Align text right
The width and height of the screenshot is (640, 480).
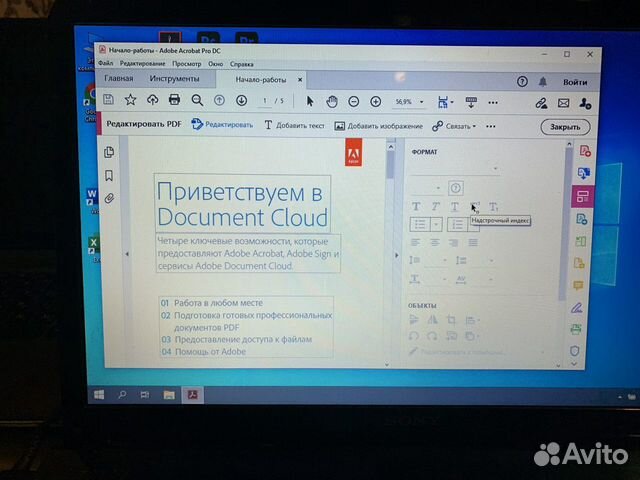[x=453, y=243]
